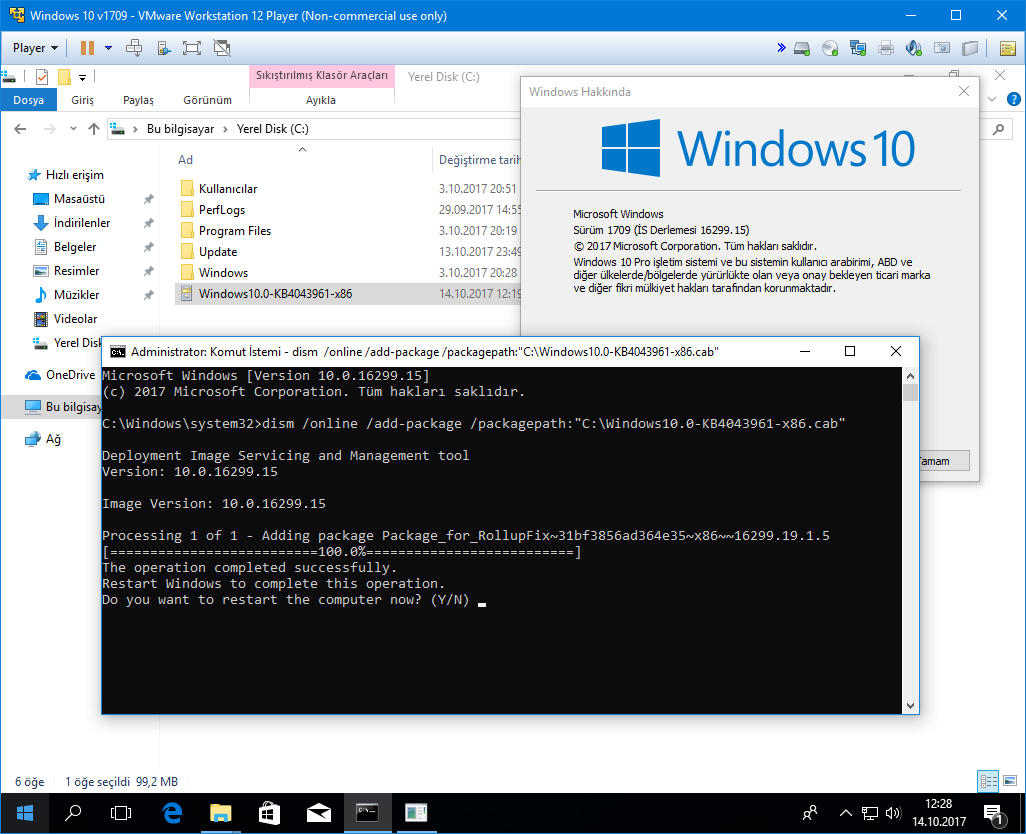Open Müzikler in the sidebar
The image size is (1026, 834).
pos(76,295)
